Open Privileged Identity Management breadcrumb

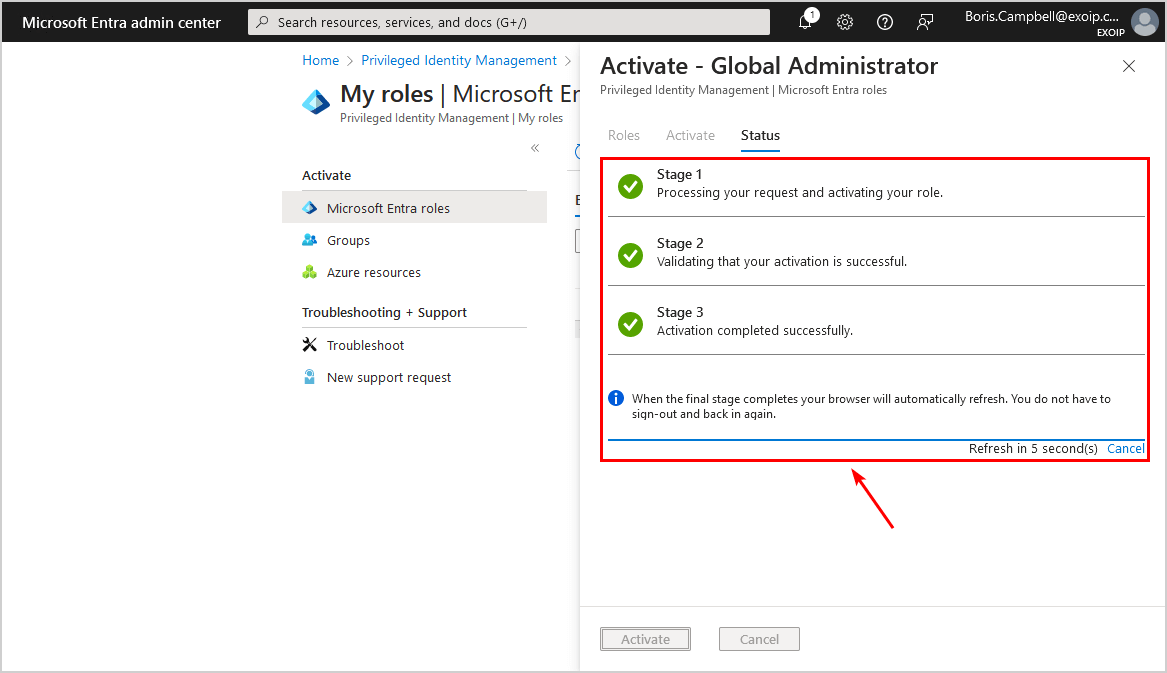click(x=459, y=60)
